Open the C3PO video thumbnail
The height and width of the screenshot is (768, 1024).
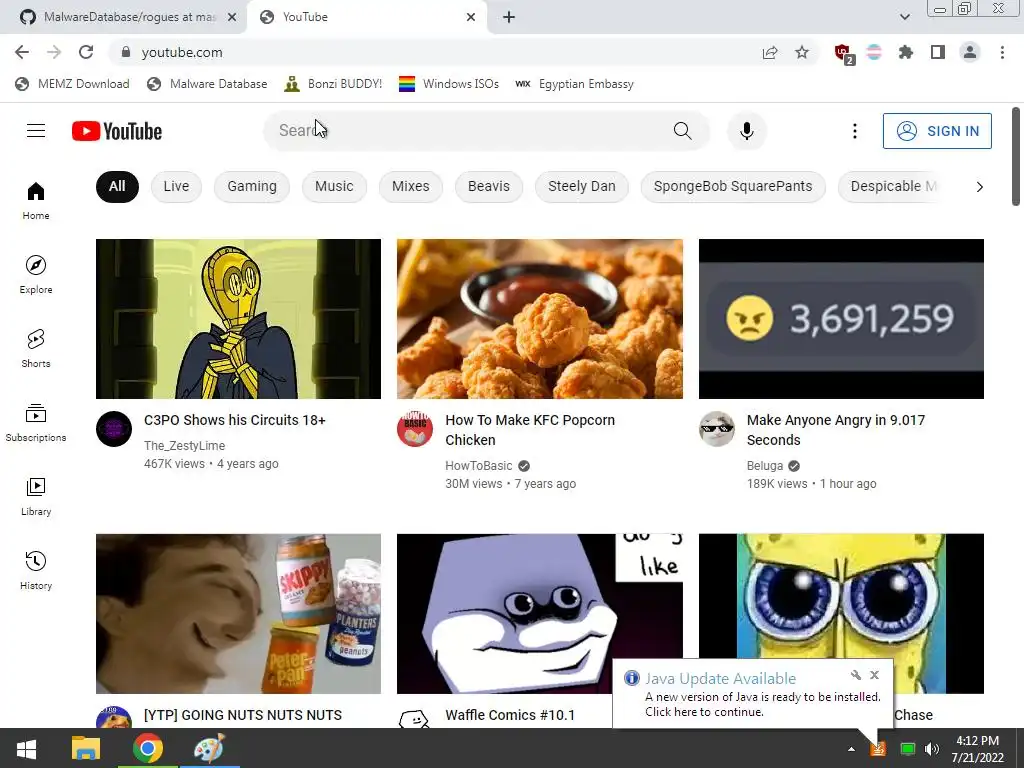pyautogui.click(x=238, y=319)
